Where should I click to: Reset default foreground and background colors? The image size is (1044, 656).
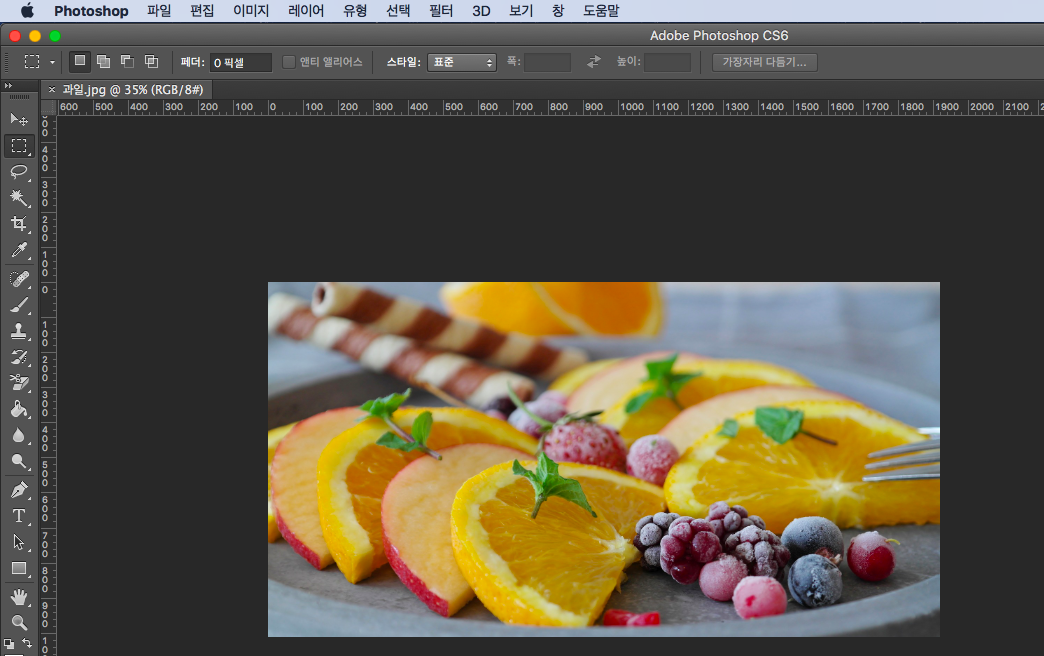9,643
